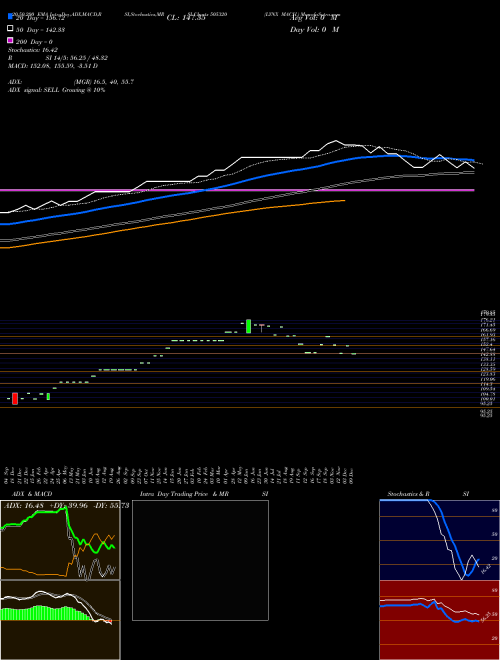The width and height of the screenshot is (500, 660).
Task: Click the 'Avg Vol: 0 M' label
Action: pos(314,18)
